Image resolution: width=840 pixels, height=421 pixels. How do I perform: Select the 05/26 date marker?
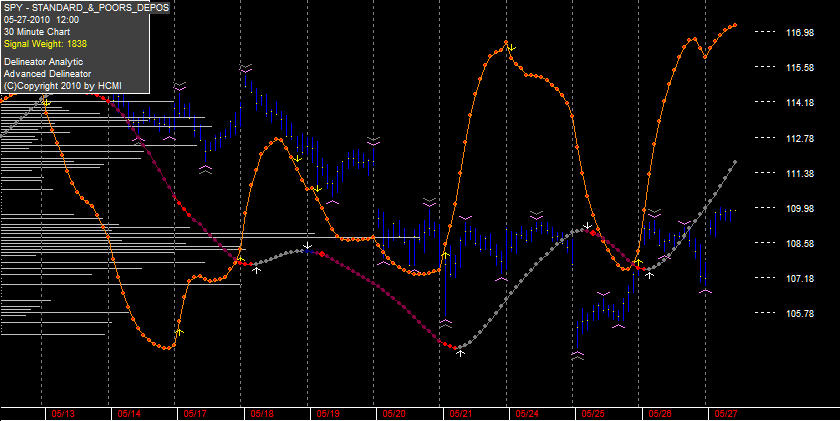tap(659, 414)
